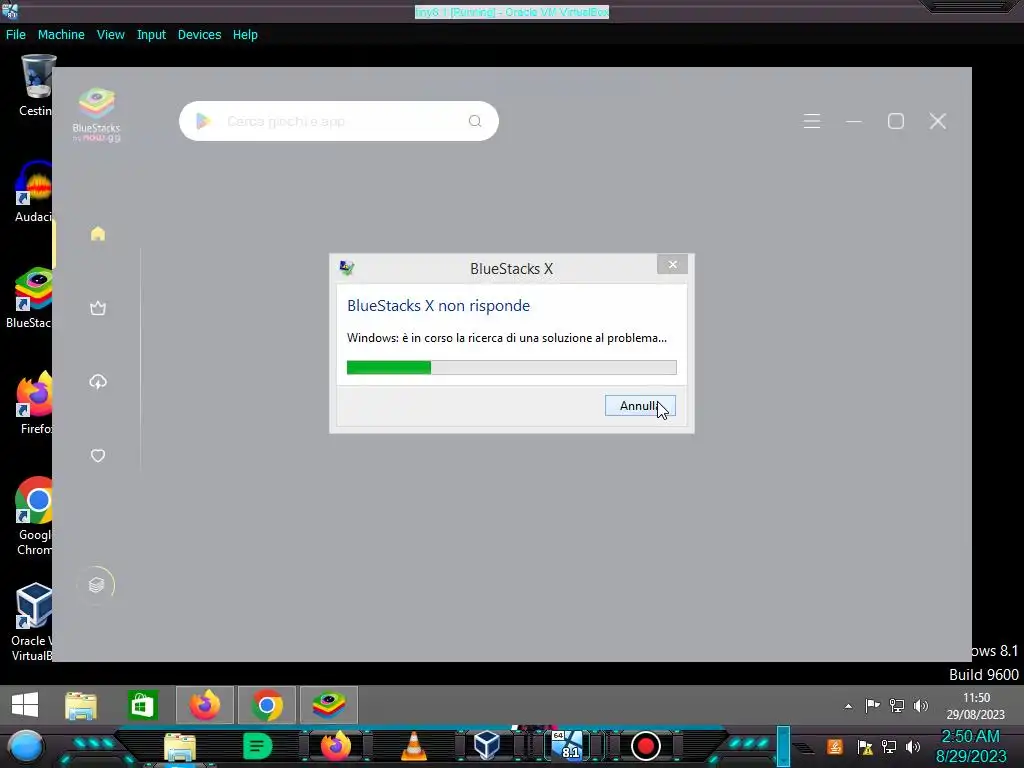1024x768 pixels.
Task: Select the Firefox desktop shortcut
Action: click(35, 403)
